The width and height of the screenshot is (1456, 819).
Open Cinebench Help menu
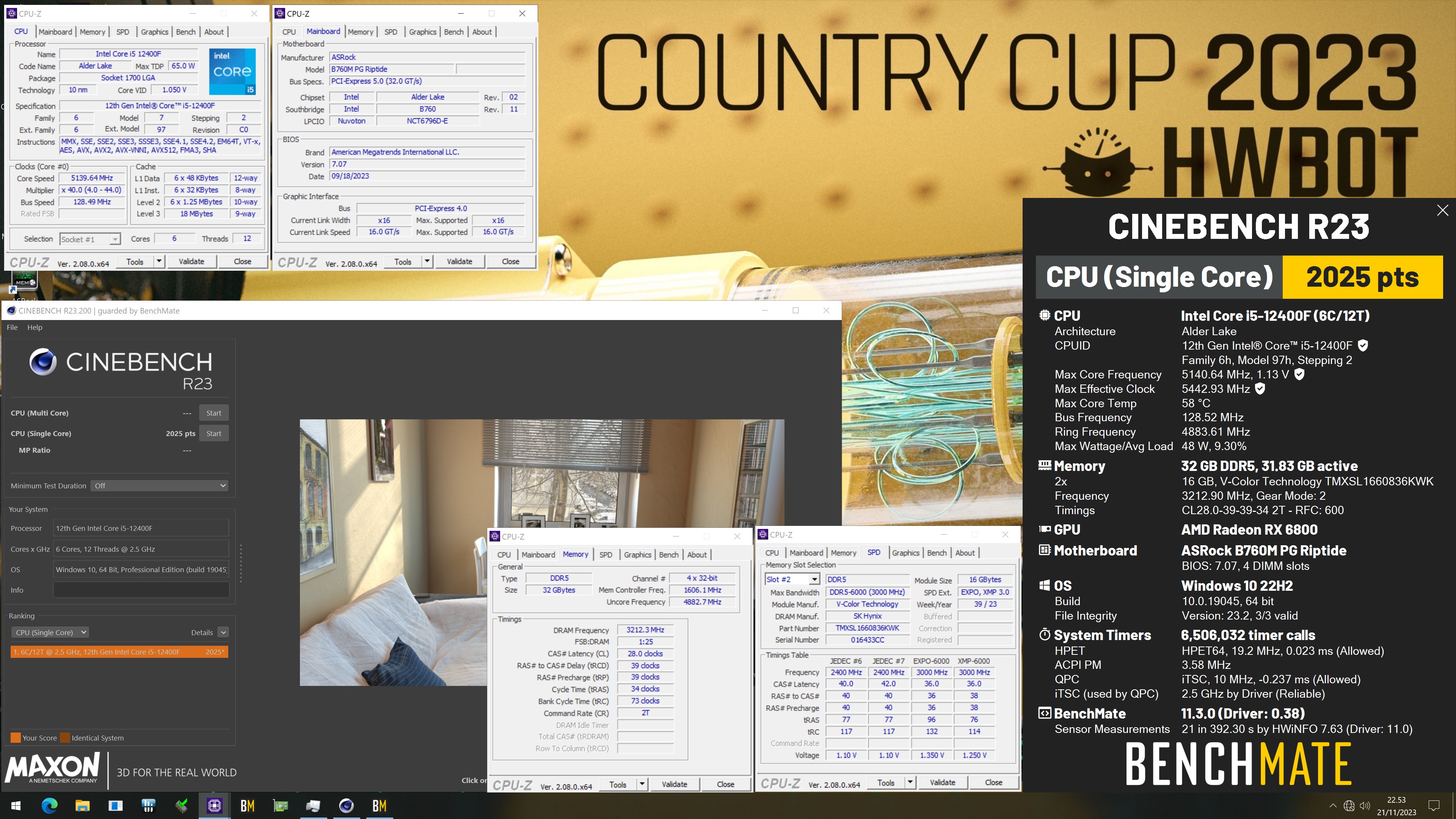click(35, 327)
